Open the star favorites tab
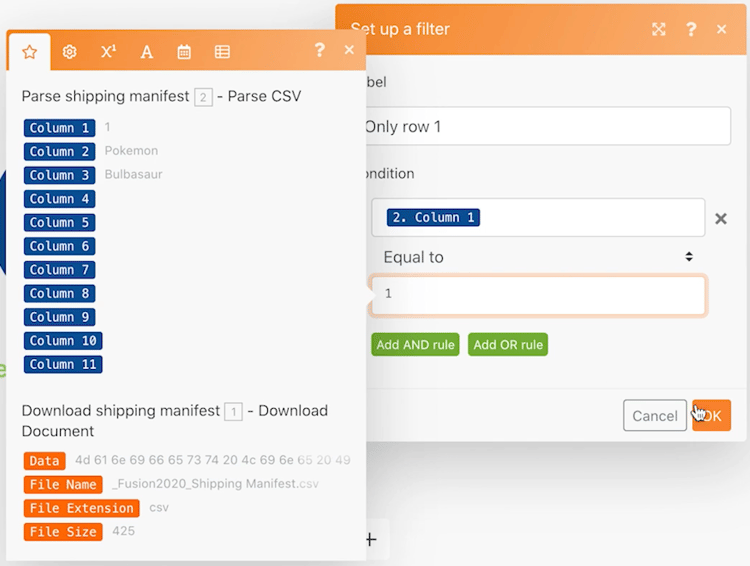The image size is (750, 566). tap(30, 52)
